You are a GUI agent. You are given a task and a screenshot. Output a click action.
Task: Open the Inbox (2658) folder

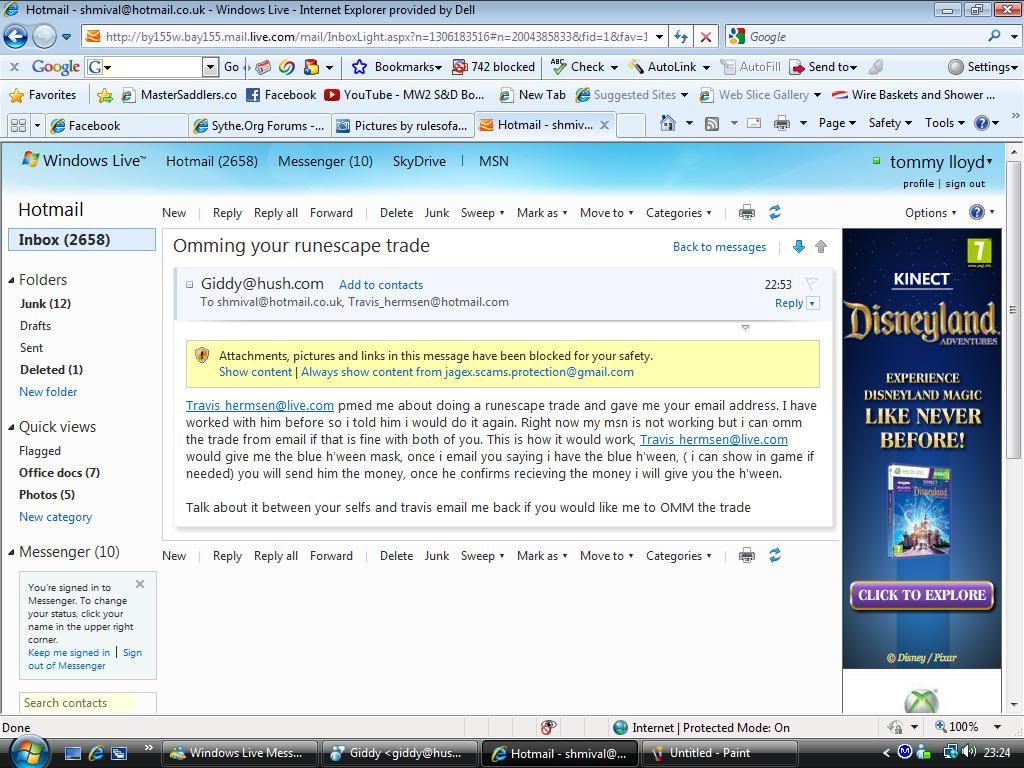pyautogui.click(x=82, y=240)
